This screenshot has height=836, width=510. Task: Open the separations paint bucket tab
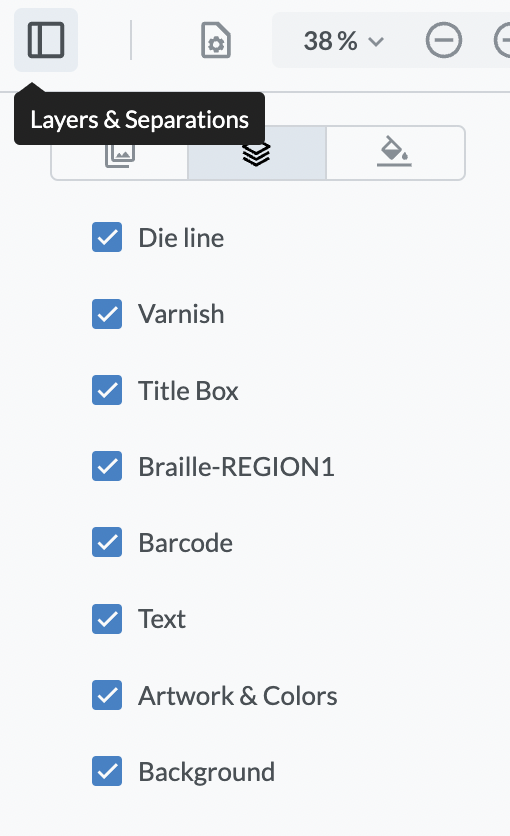pos(394,153)
